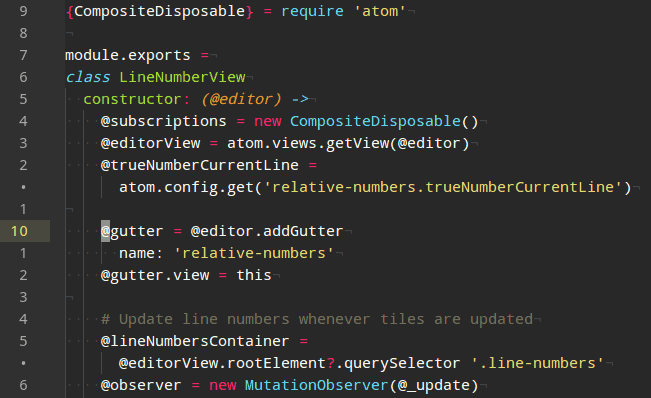Click the '.line-numbers' selector string

click(537, 363)
